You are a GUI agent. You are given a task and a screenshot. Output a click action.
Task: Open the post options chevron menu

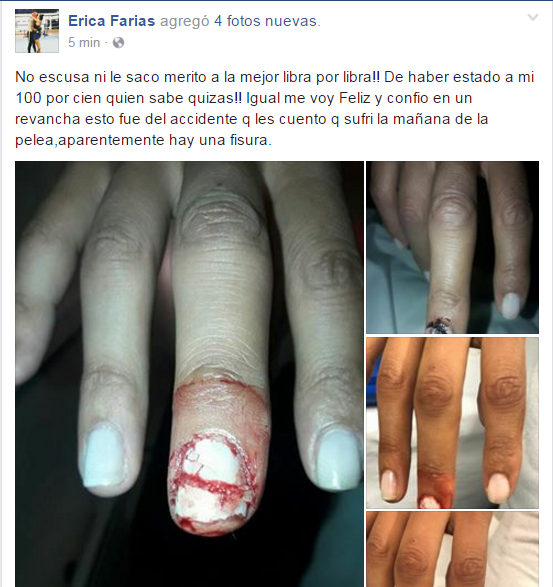click(x=532, y=17)
